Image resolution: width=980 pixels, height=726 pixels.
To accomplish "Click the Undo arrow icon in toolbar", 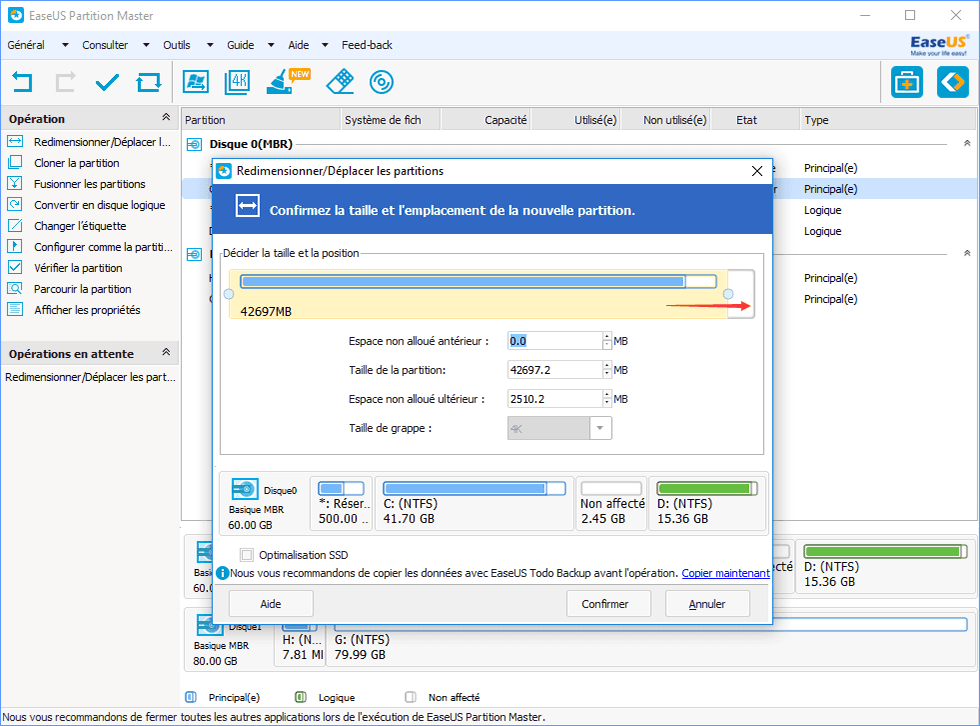I will coord(22,82).
